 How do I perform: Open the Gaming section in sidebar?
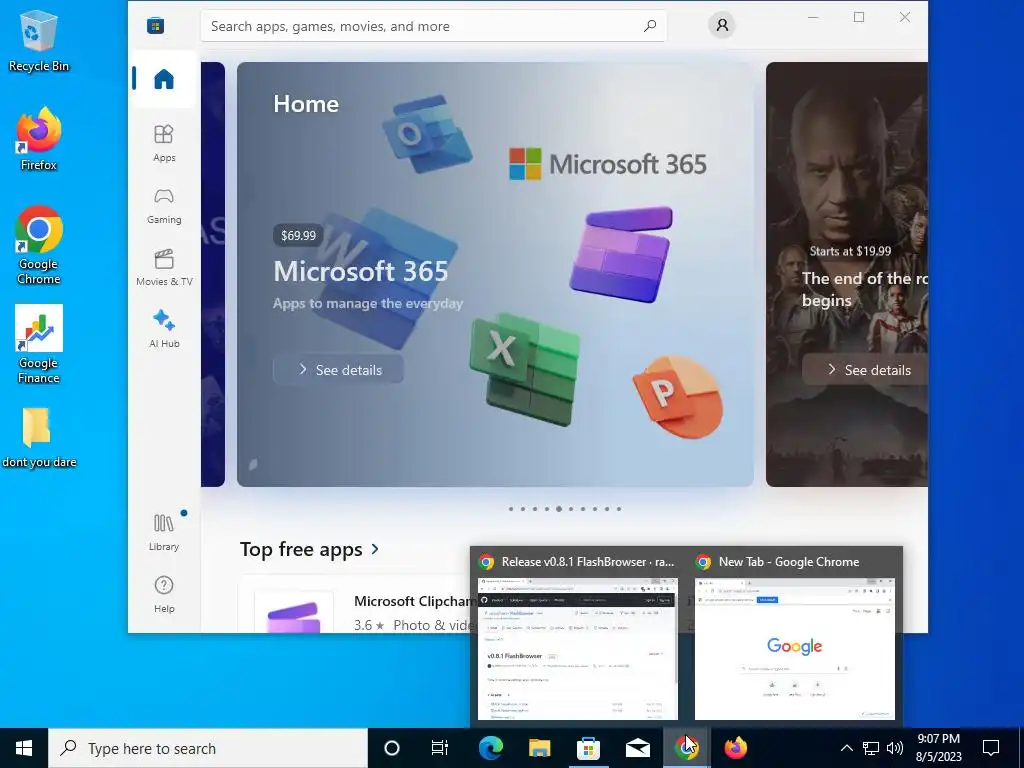pos(164,206)
